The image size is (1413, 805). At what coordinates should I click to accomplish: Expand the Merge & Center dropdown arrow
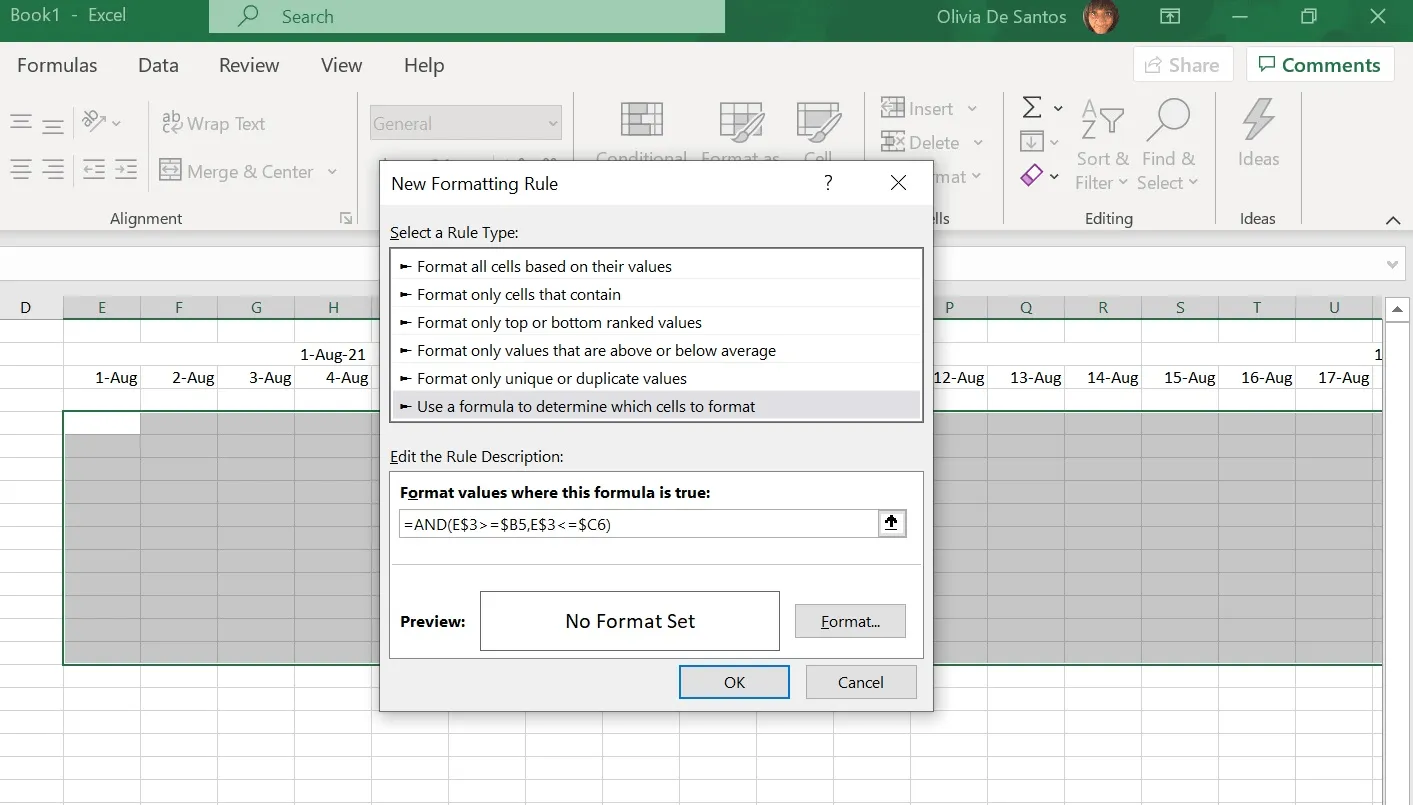[332, 171]
